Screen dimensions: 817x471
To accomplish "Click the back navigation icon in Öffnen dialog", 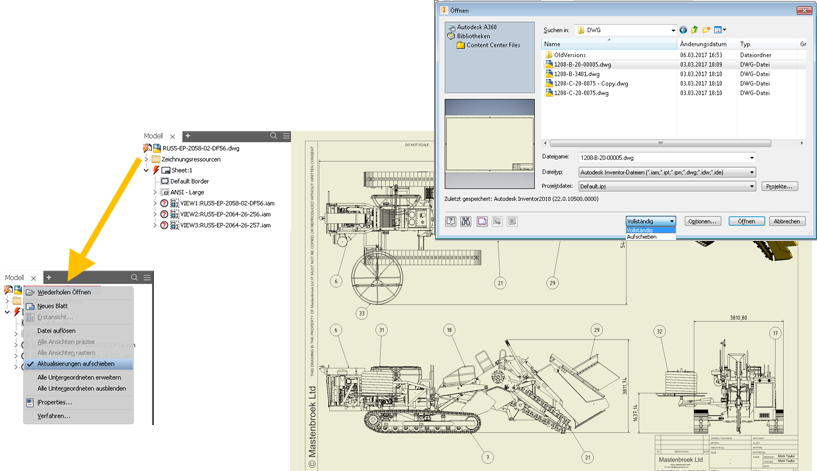I will click(x=683, y=30).
